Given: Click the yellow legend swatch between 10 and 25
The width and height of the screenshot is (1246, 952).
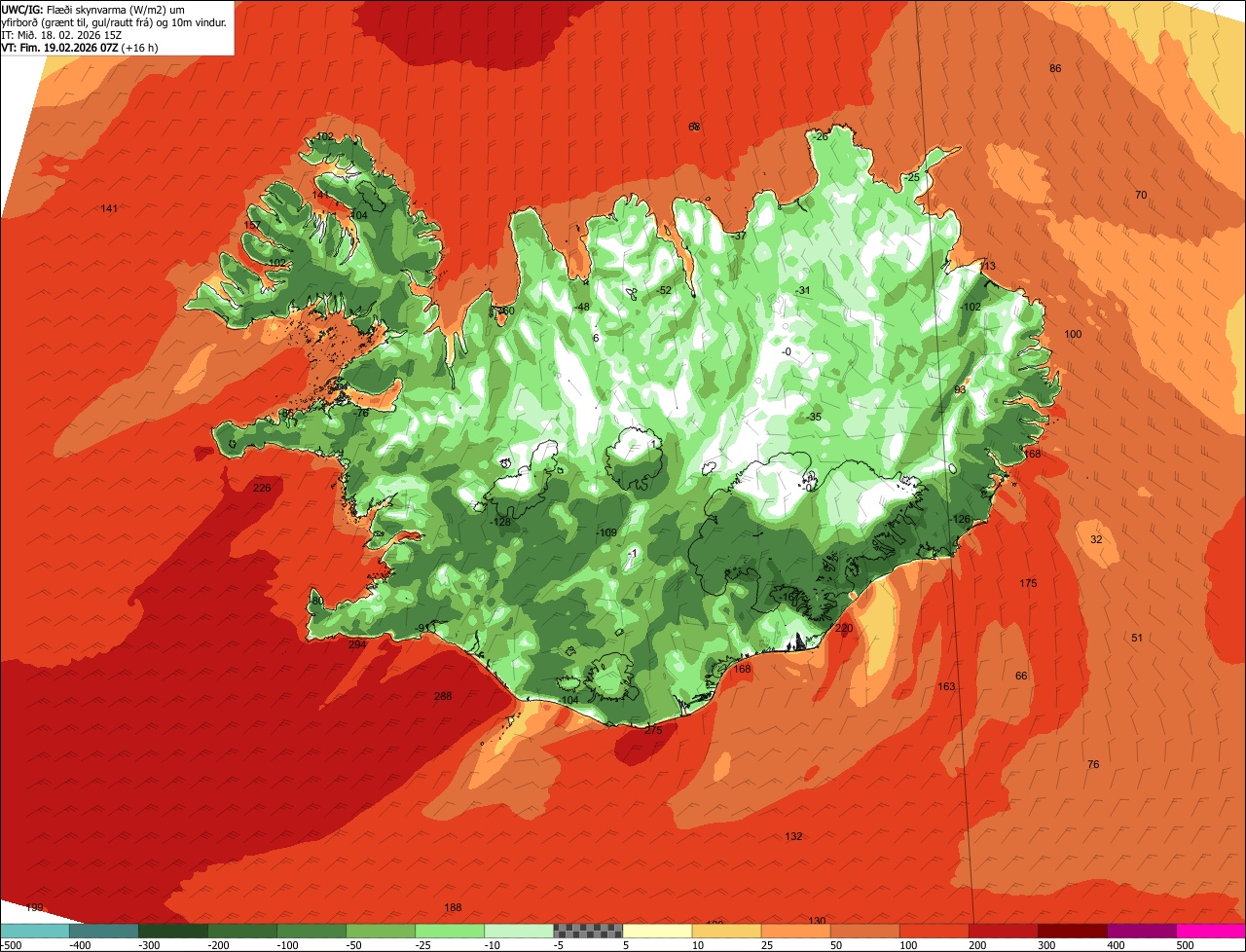Looking at the screenshot, I should coord(726,930).
